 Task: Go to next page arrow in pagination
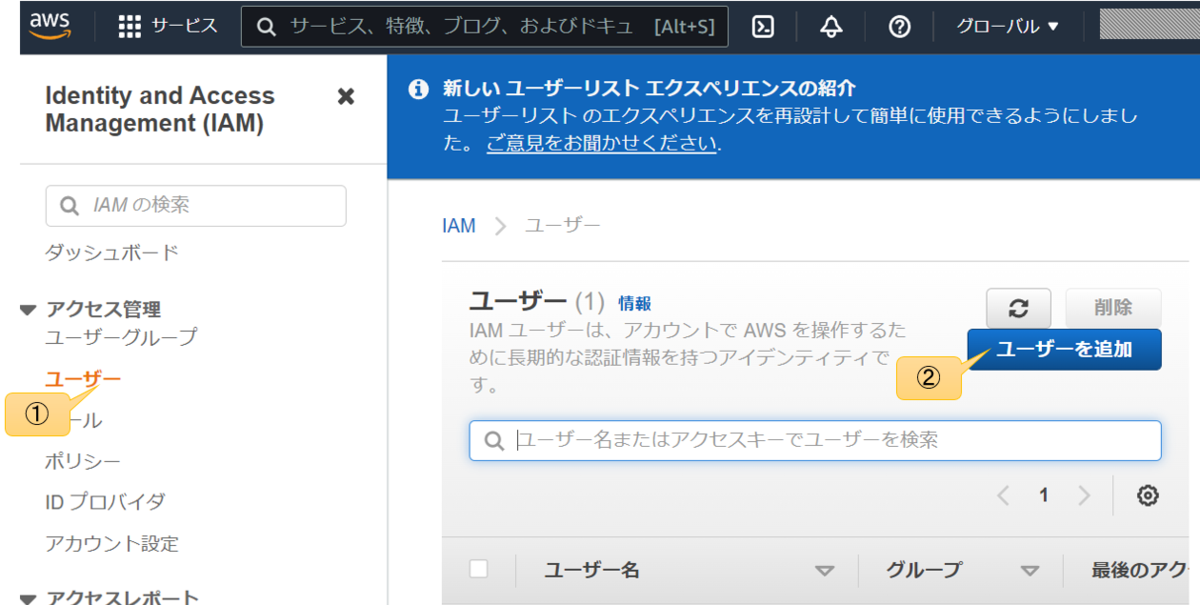[1084, 495]
